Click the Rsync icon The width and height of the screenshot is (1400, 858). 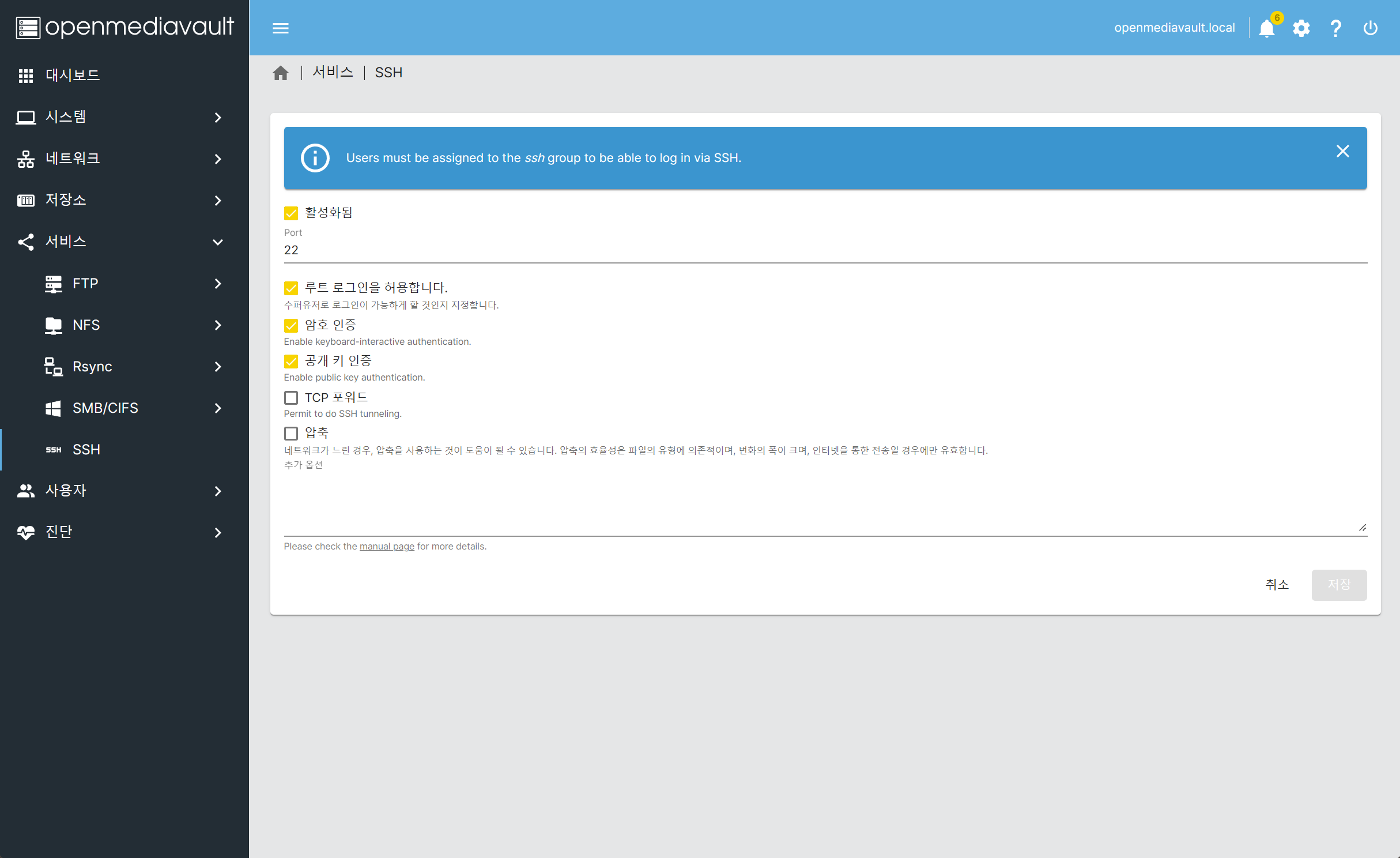(54, 367)
